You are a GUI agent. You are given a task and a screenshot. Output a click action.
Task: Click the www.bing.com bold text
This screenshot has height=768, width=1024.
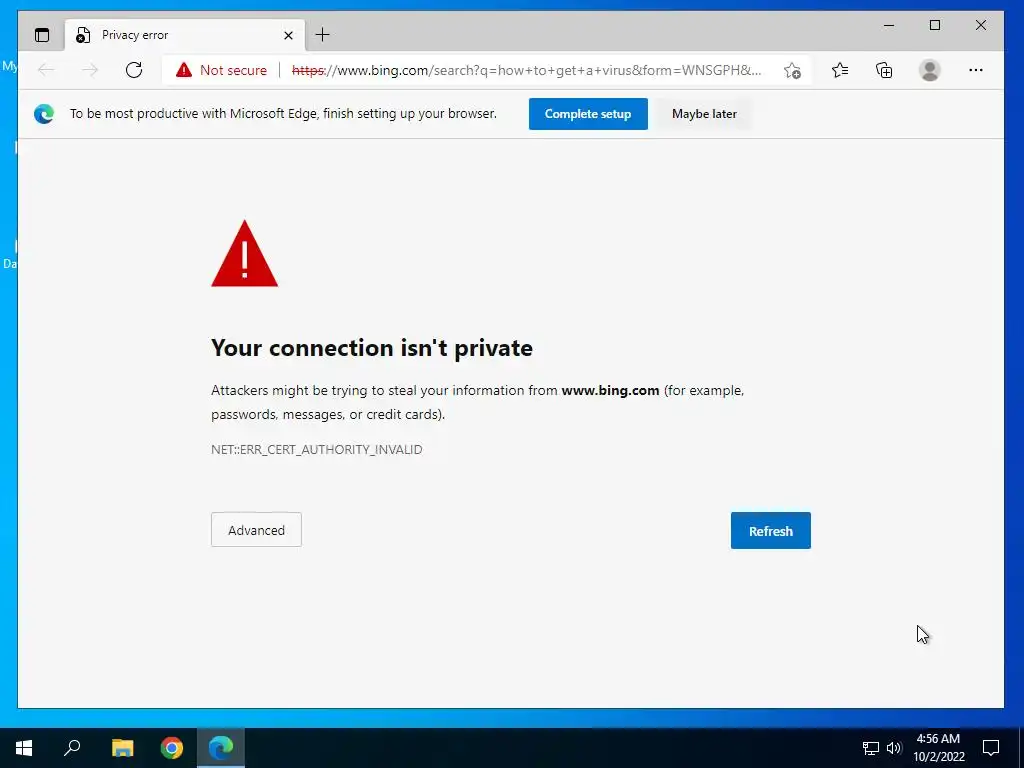(x=610, y=391)
